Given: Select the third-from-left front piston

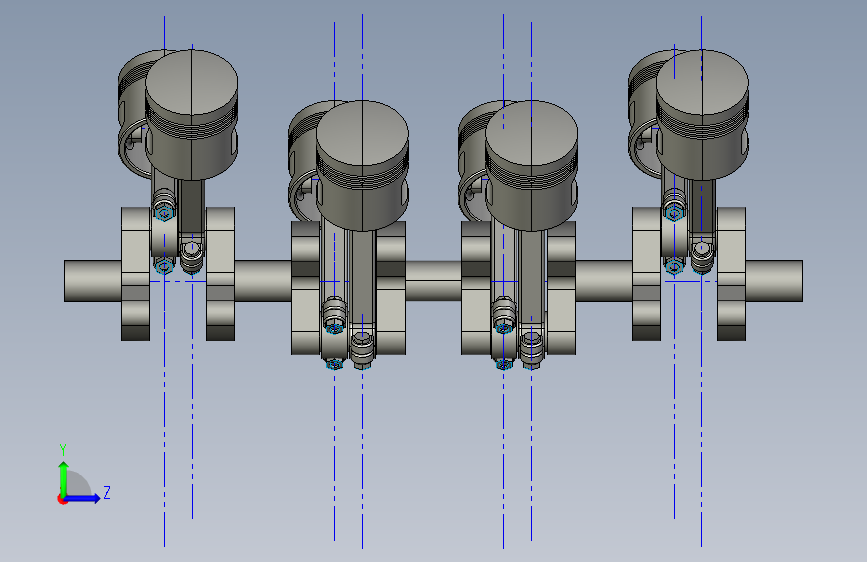Looking at the screenshot, I should coord(532,165).
